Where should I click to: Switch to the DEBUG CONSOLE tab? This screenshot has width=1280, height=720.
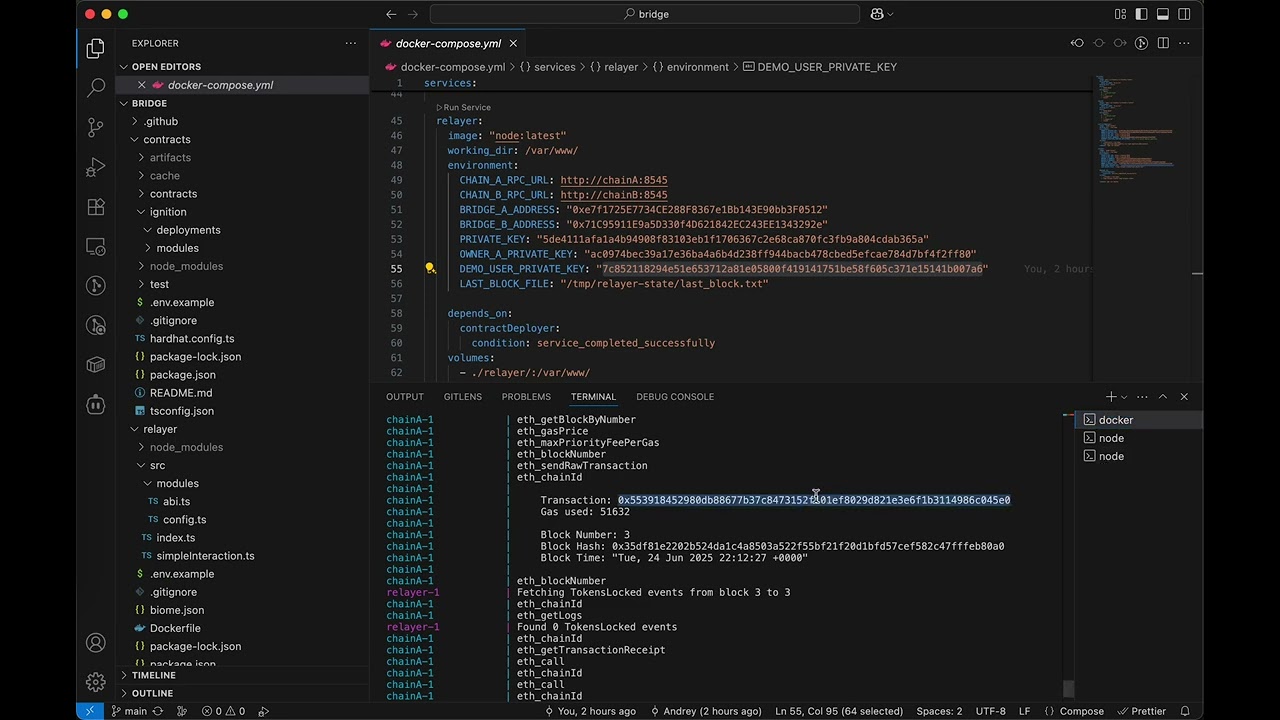(674, 397)
